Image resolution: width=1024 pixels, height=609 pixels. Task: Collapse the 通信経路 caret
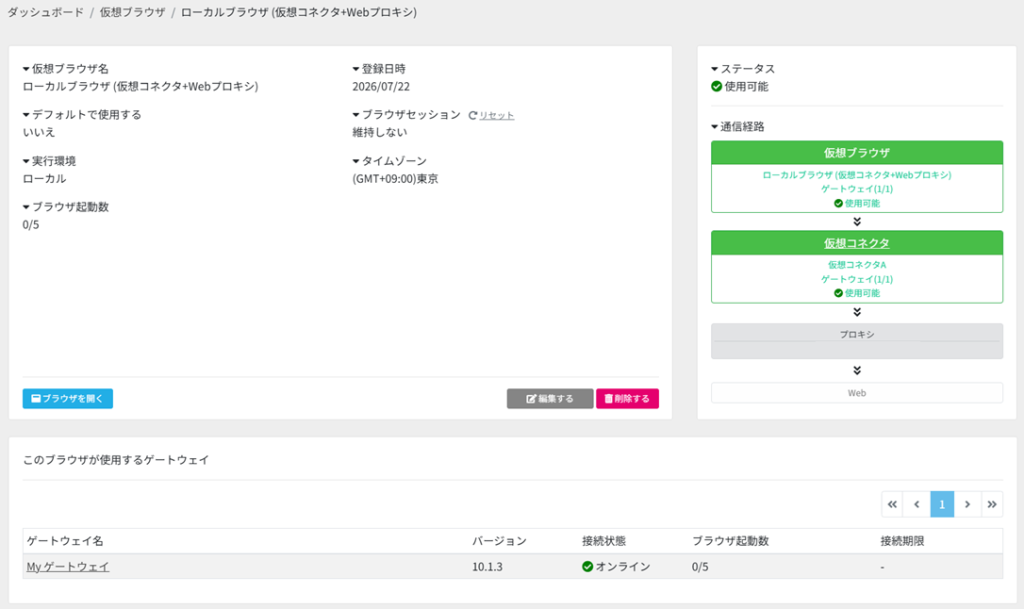(714, 127)
